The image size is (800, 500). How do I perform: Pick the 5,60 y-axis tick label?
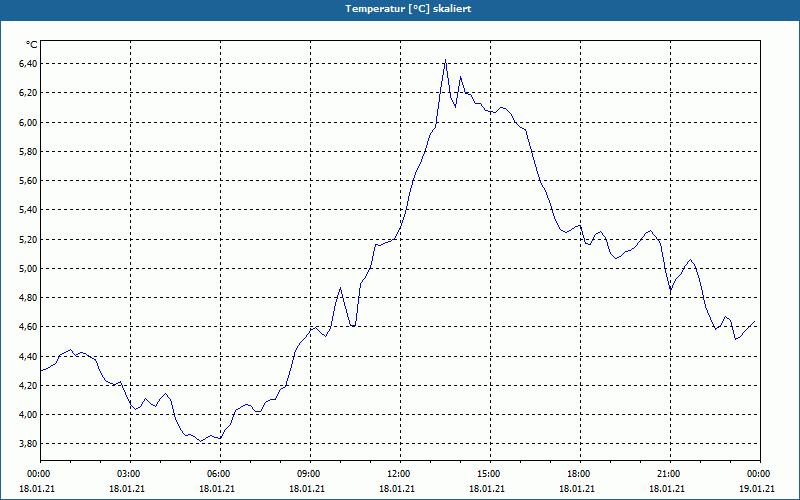(28, 181)
